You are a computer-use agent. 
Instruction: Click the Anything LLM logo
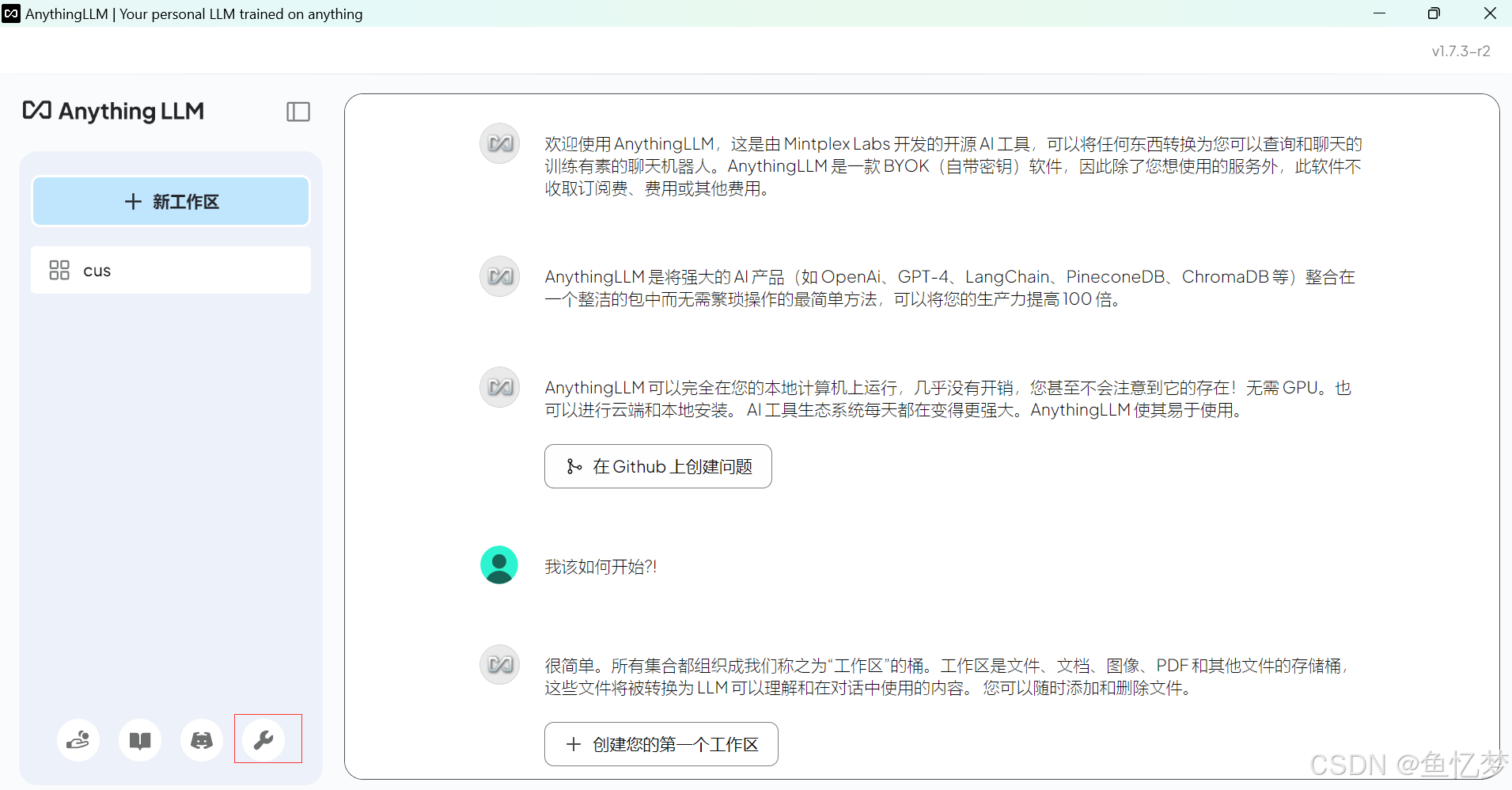pyautogui.click(x=113, y=112)
